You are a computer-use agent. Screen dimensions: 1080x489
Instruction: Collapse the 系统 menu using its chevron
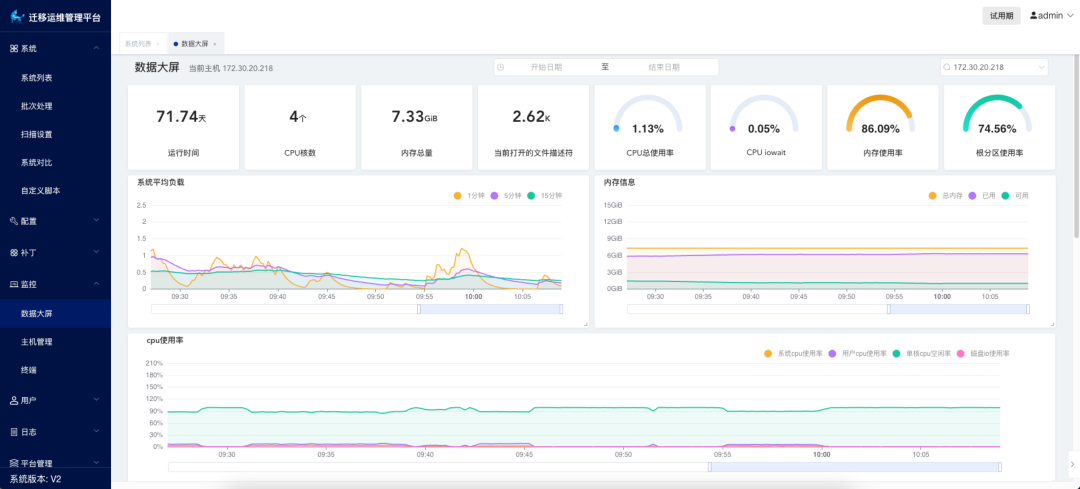[96, 48]
